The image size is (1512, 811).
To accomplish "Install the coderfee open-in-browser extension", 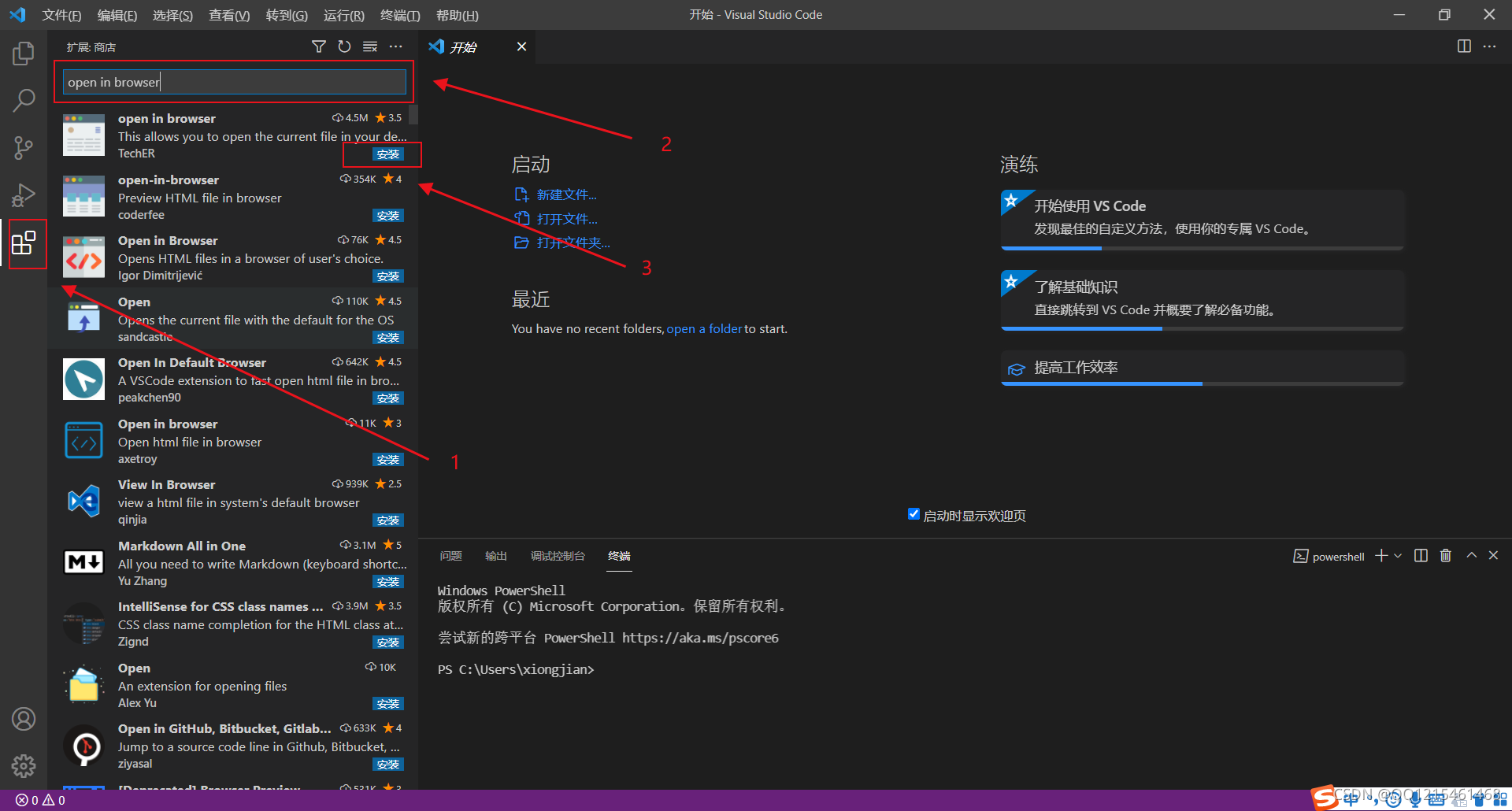I will [x=388, y=216].
